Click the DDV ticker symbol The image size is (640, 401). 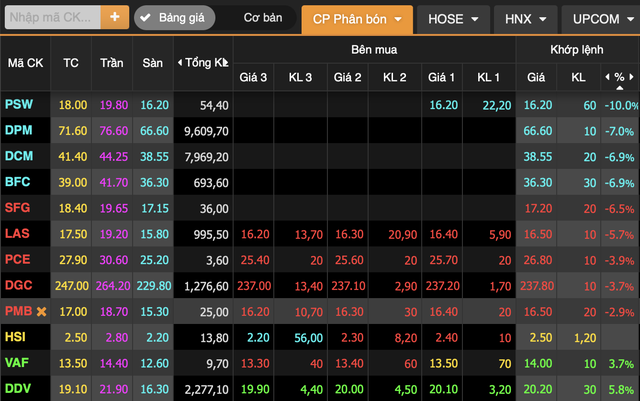point(18,388)
